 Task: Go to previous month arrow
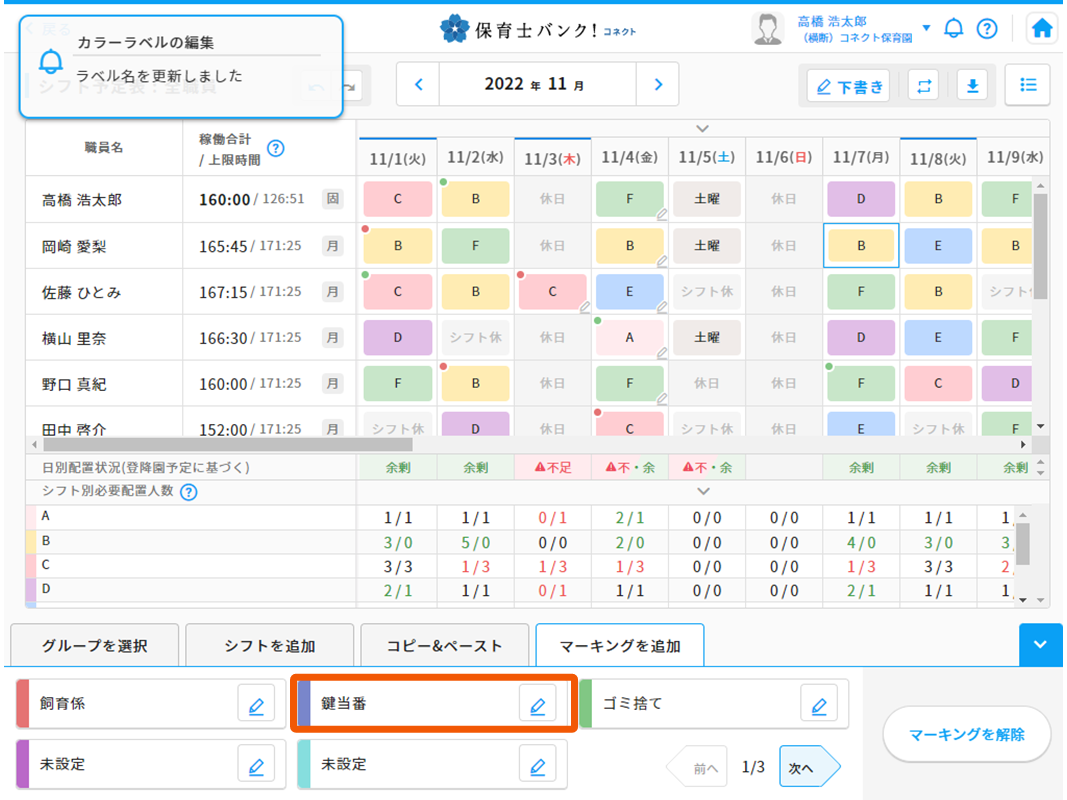(x=419, y=85)
